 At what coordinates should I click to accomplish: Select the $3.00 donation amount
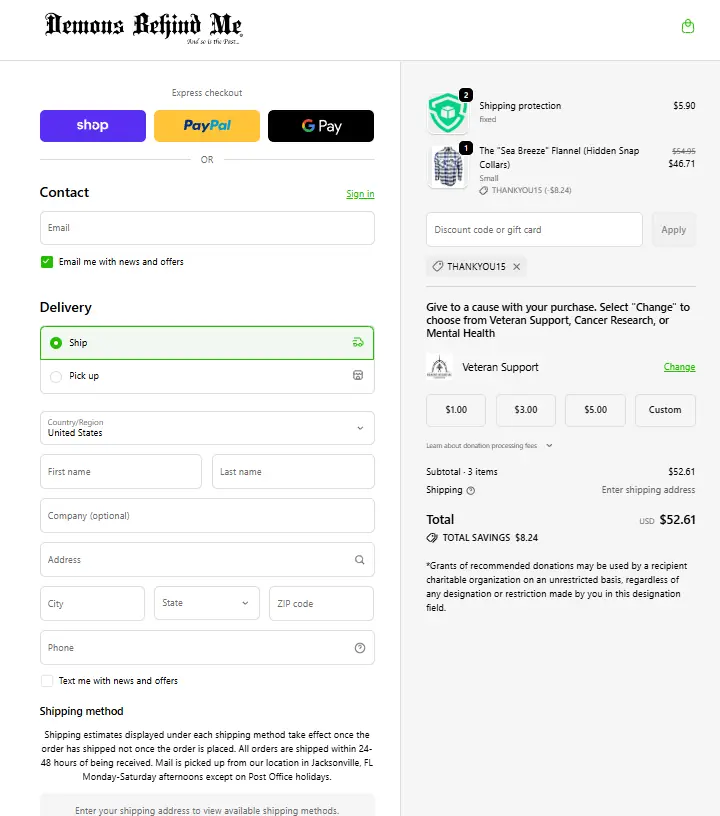tap(526, 410)
